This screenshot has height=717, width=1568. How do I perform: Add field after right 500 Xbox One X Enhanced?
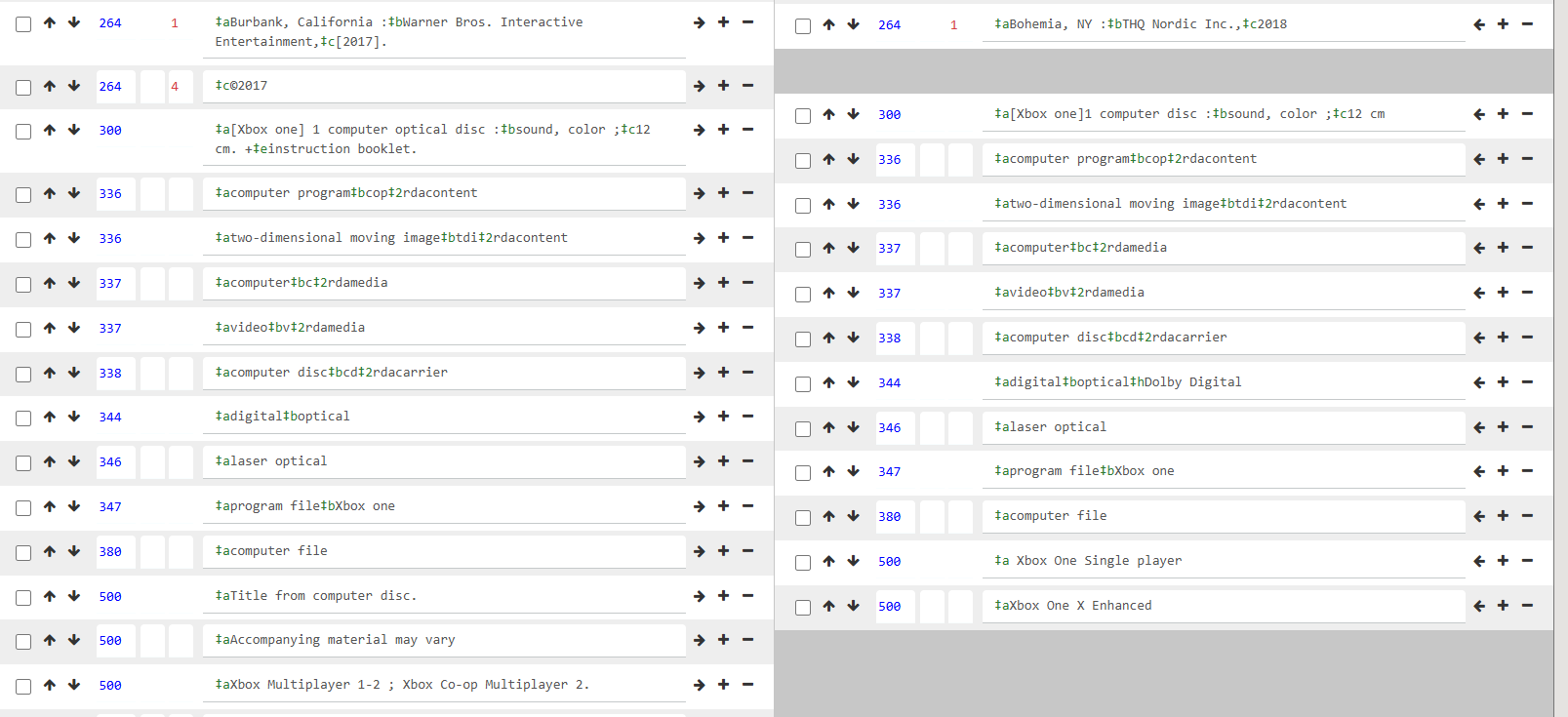coord(1503,606)
